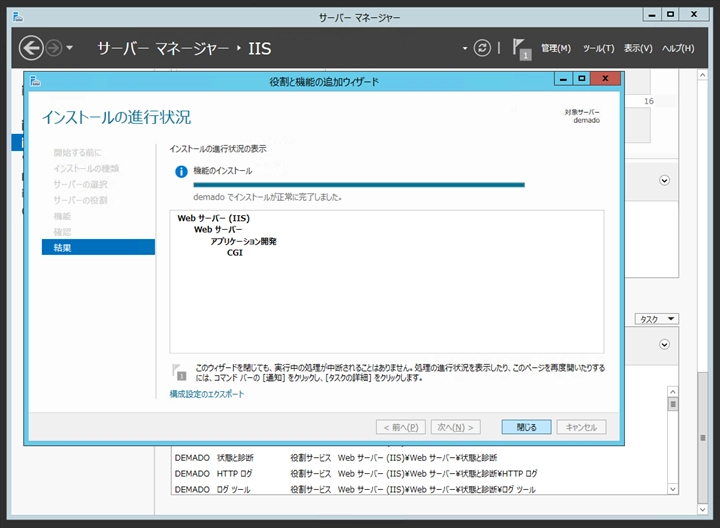Click the 閉じる button in the wizard
Viewport: 720px width, 528px height.
[x=526, y=427]
